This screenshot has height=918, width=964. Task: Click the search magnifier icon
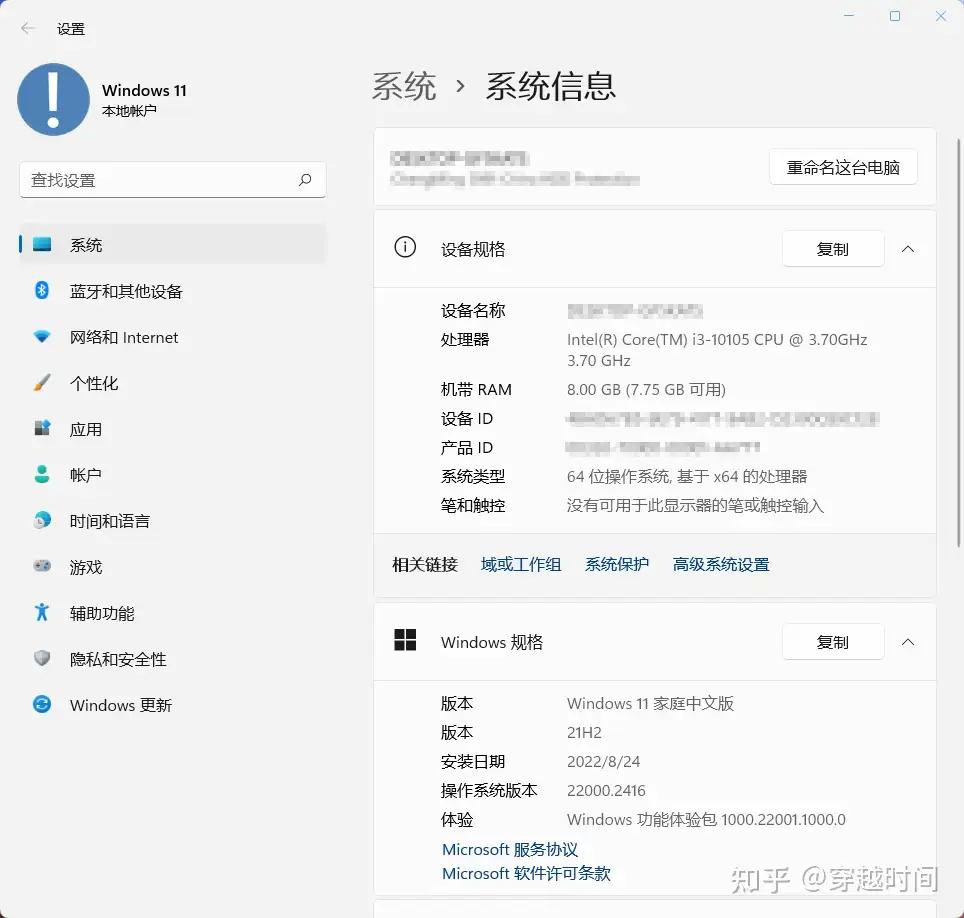(x=305, y=180)
